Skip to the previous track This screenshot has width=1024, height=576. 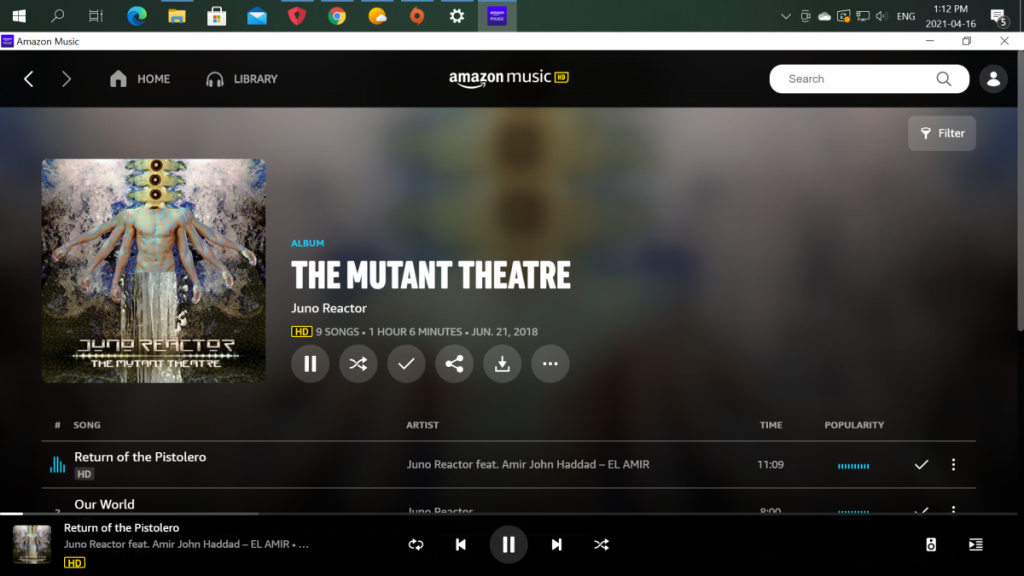tap(460, 545)
